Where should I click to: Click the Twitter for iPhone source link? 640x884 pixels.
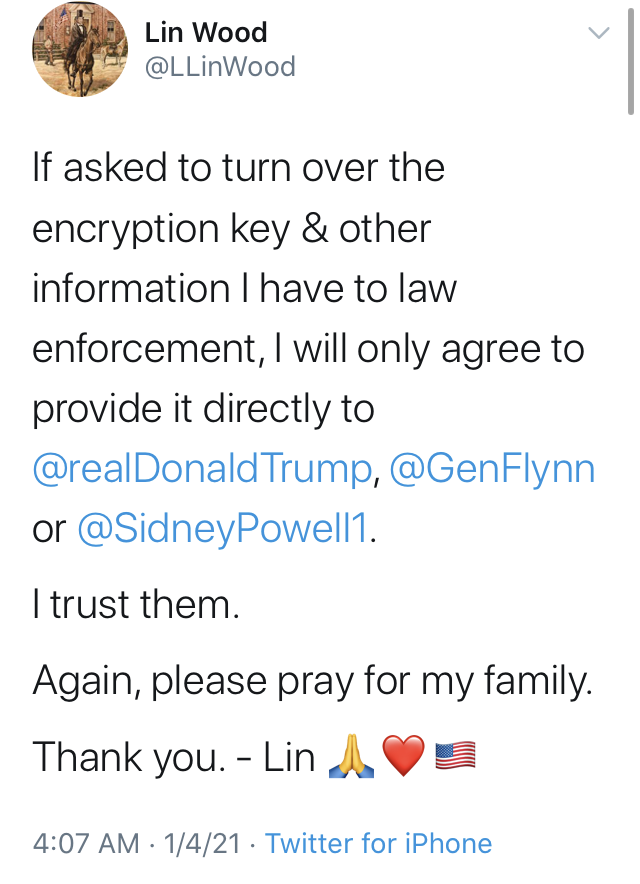pyautogui.click(x=378, y=843)
